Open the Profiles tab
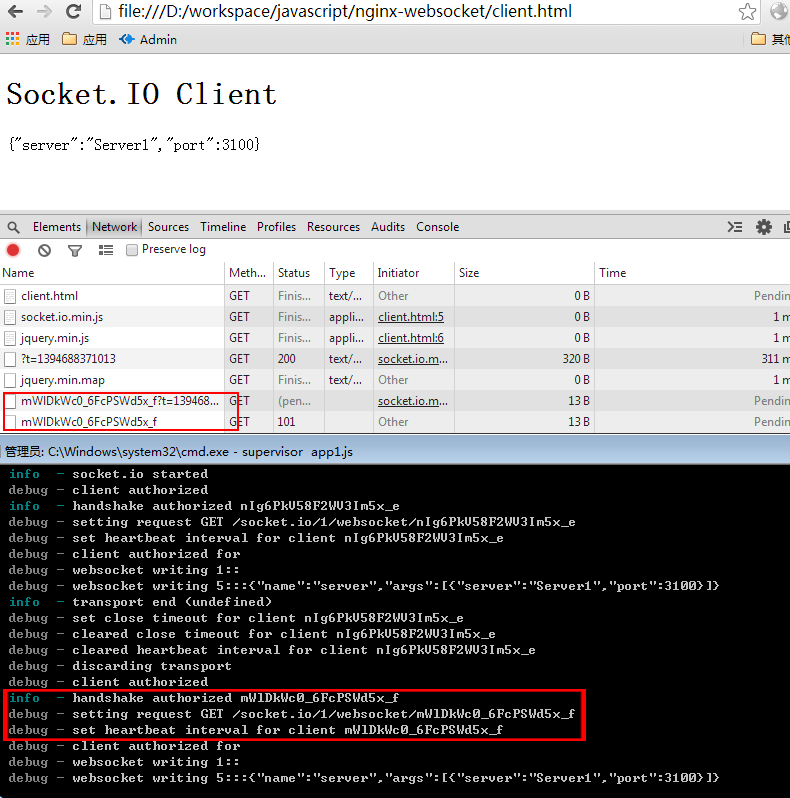This screenshot has width=790, height=798. pos(276,227)
